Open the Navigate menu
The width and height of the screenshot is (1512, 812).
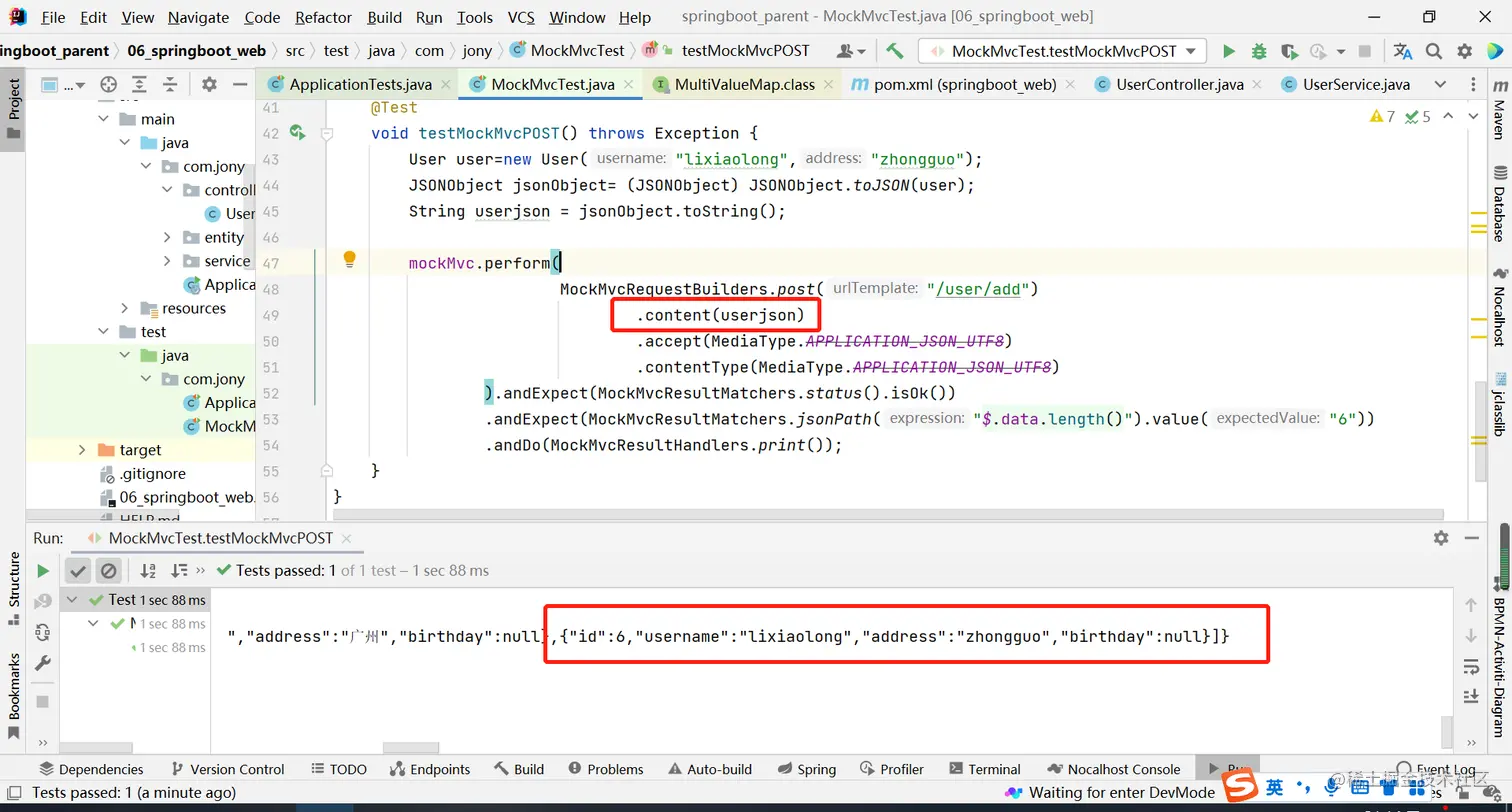[x=198, y=17]
